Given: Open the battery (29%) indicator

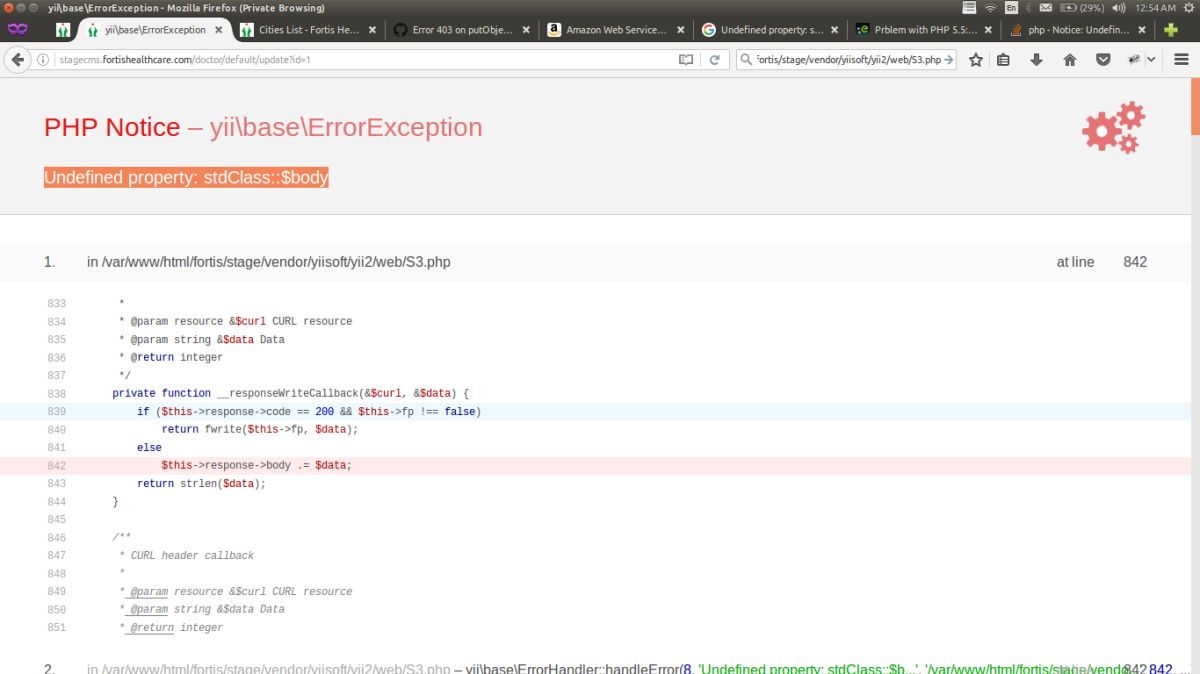Looking at the screenshot, I should [x=1082, y=7].
